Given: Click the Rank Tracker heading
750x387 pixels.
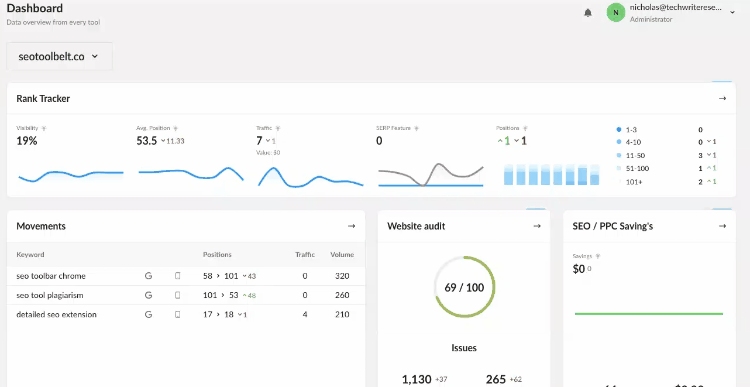Looking at the screenshot, I should click(x=43, y=99).
